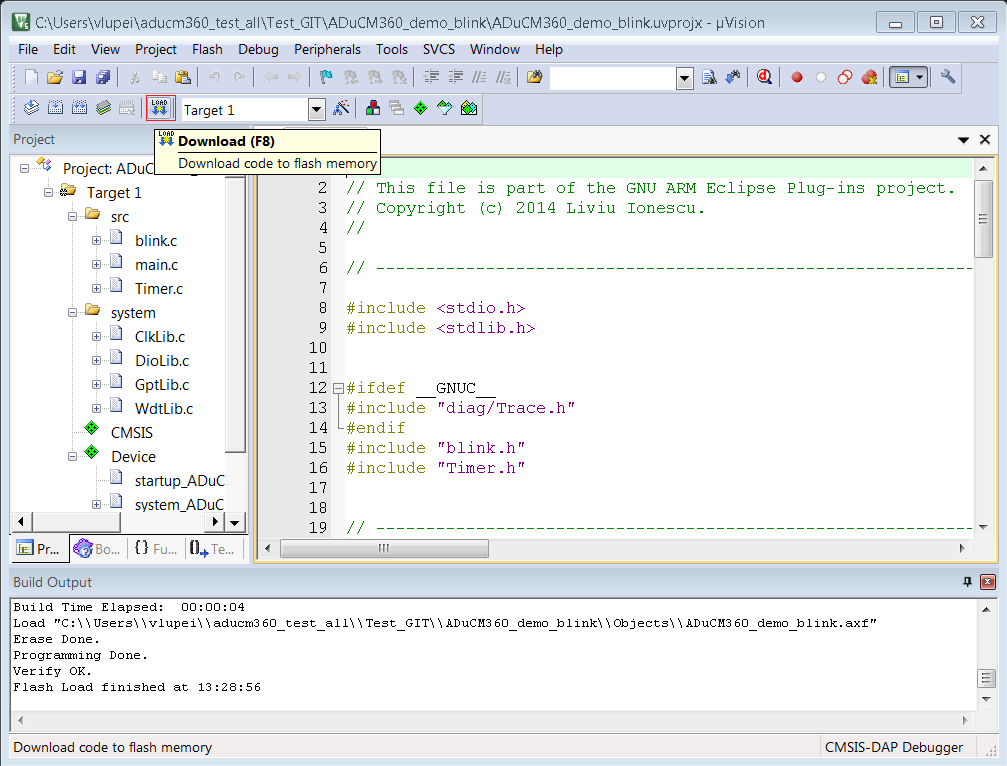The width and height of the screenshot is (1007, 766).
Task: Insert breakpoint red dot icon
Action: (796, 77)
